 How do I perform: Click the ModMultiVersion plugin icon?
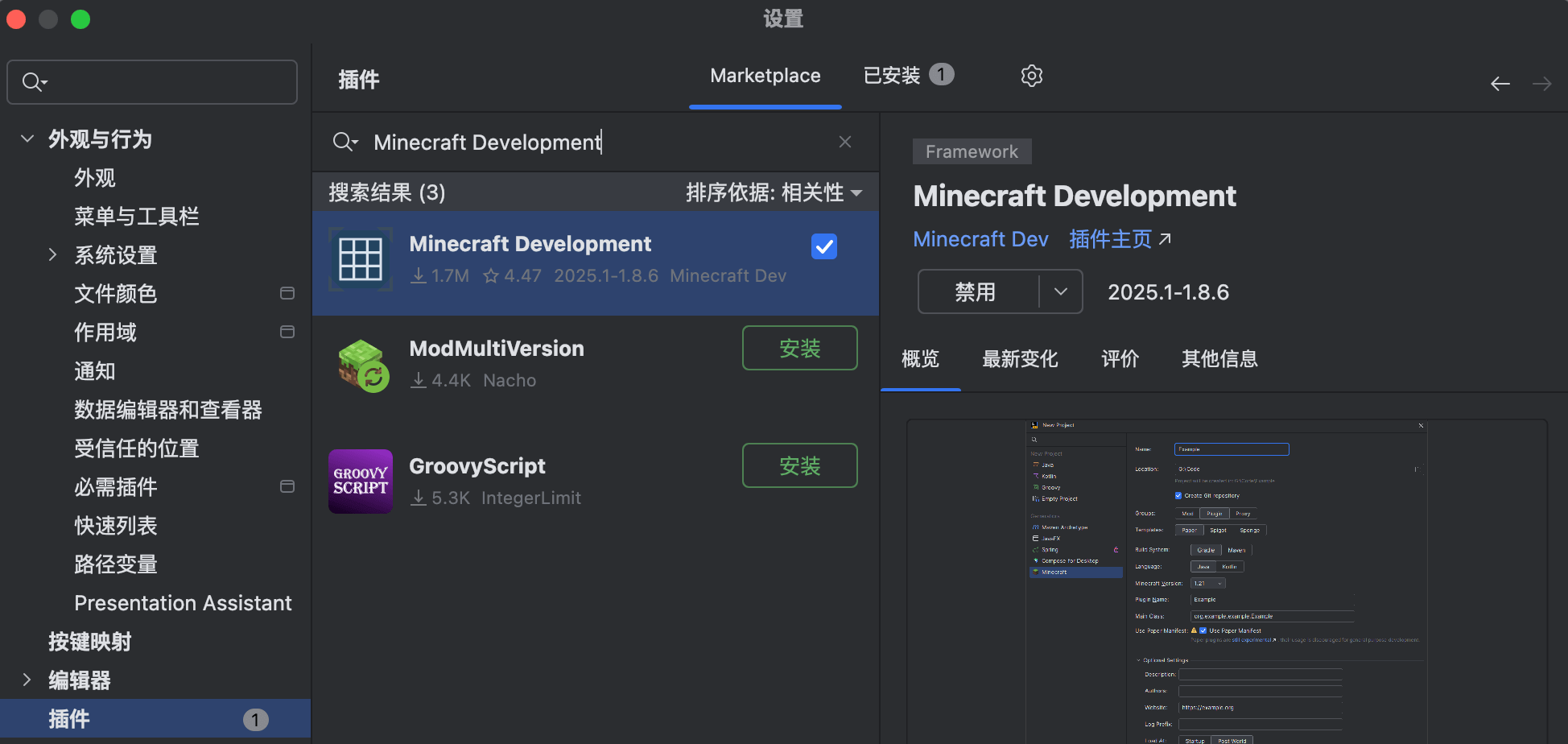pos(363,366)
